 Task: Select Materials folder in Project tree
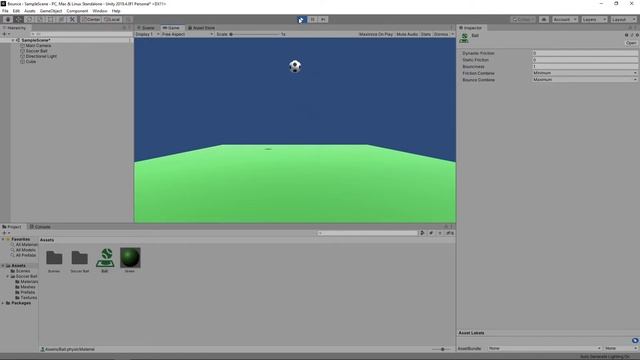27,282
